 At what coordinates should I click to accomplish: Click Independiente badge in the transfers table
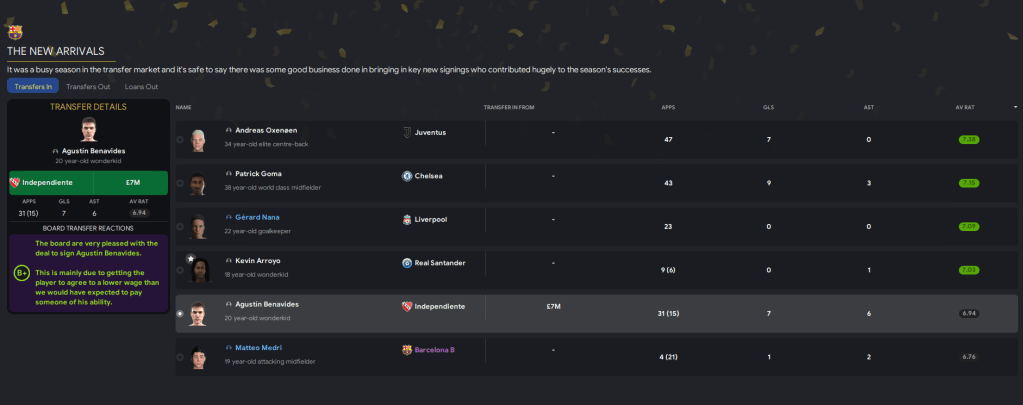[407, 306]
